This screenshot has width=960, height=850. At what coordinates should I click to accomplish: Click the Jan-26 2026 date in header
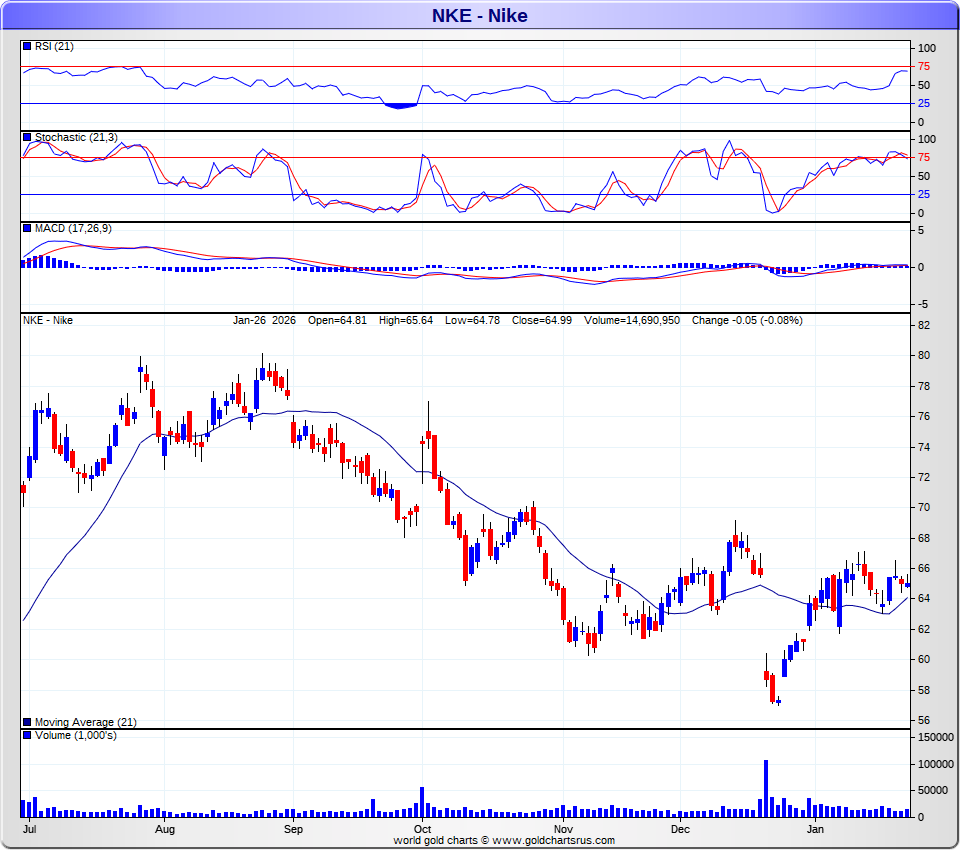[264, 320]
